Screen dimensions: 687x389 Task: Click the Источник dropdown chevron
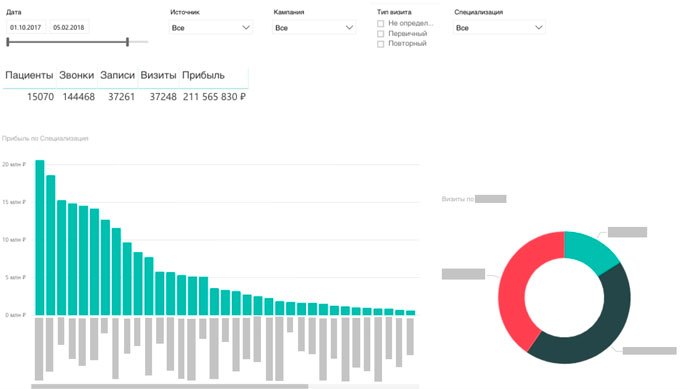[246, 28]
